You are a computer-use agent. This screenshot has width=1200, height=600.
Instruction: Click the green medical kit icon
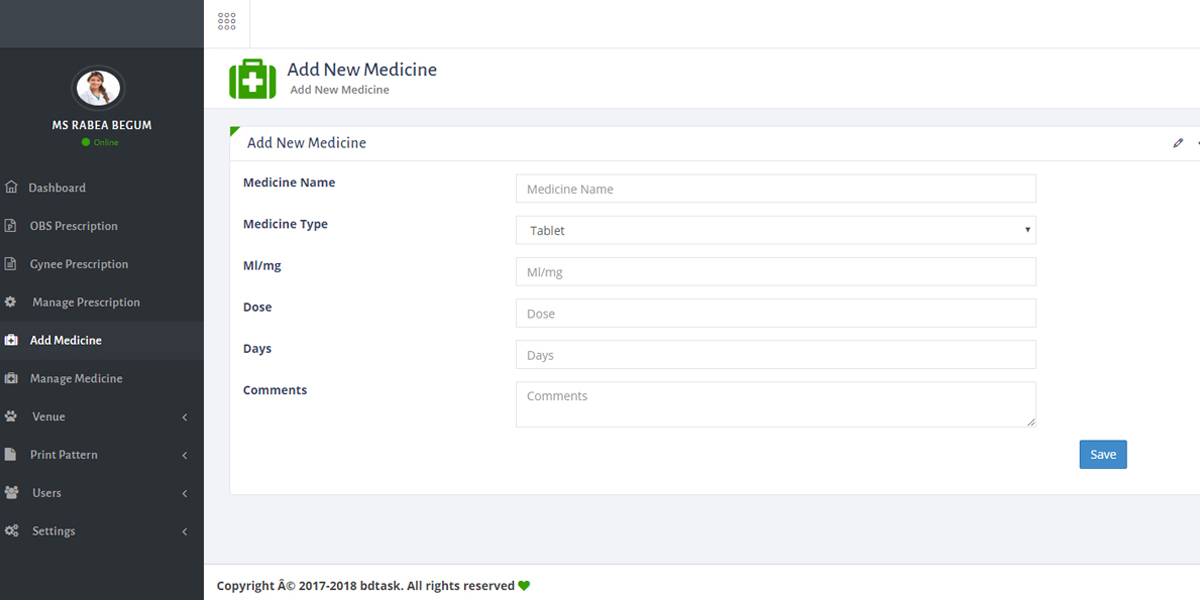click(x=252, y=78)
